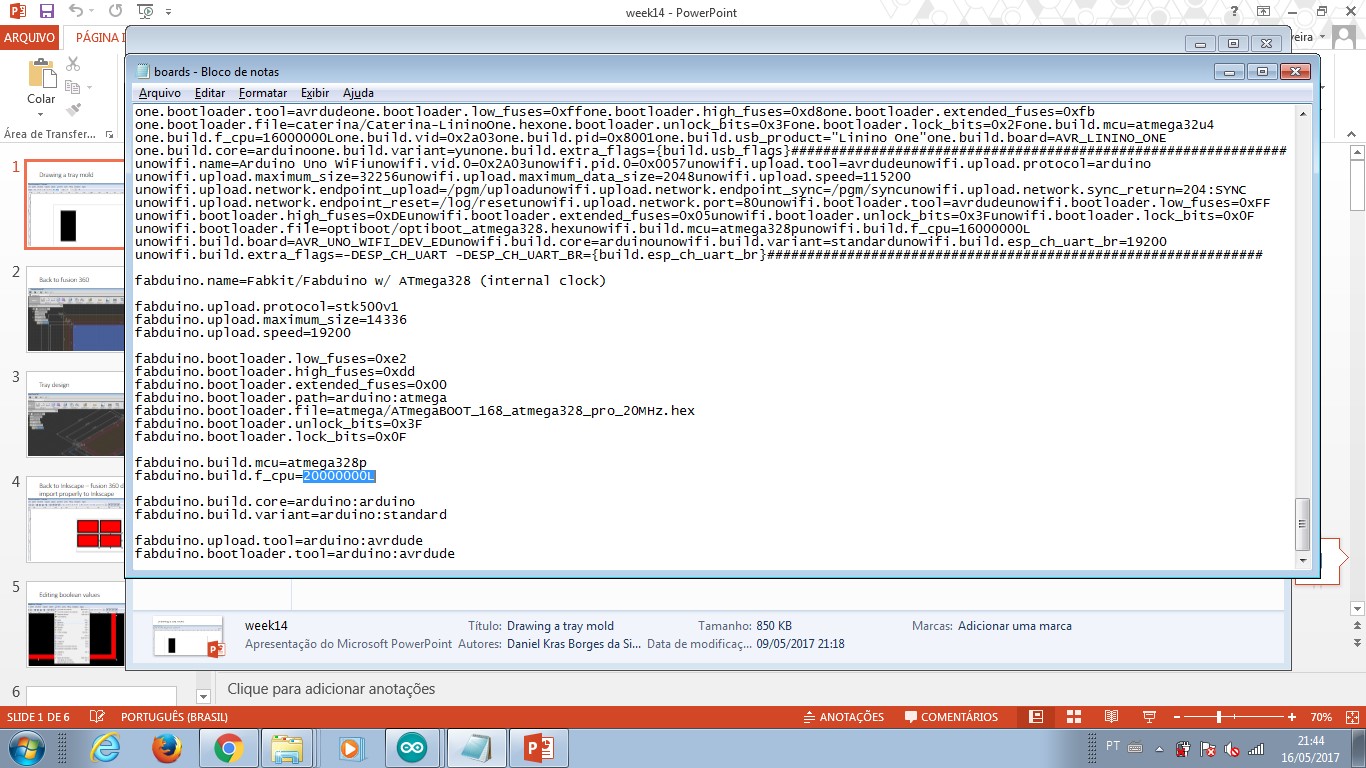
Task: Click the 70% zoom level button
Action: pyautogui.click(x=1320, y=717)
